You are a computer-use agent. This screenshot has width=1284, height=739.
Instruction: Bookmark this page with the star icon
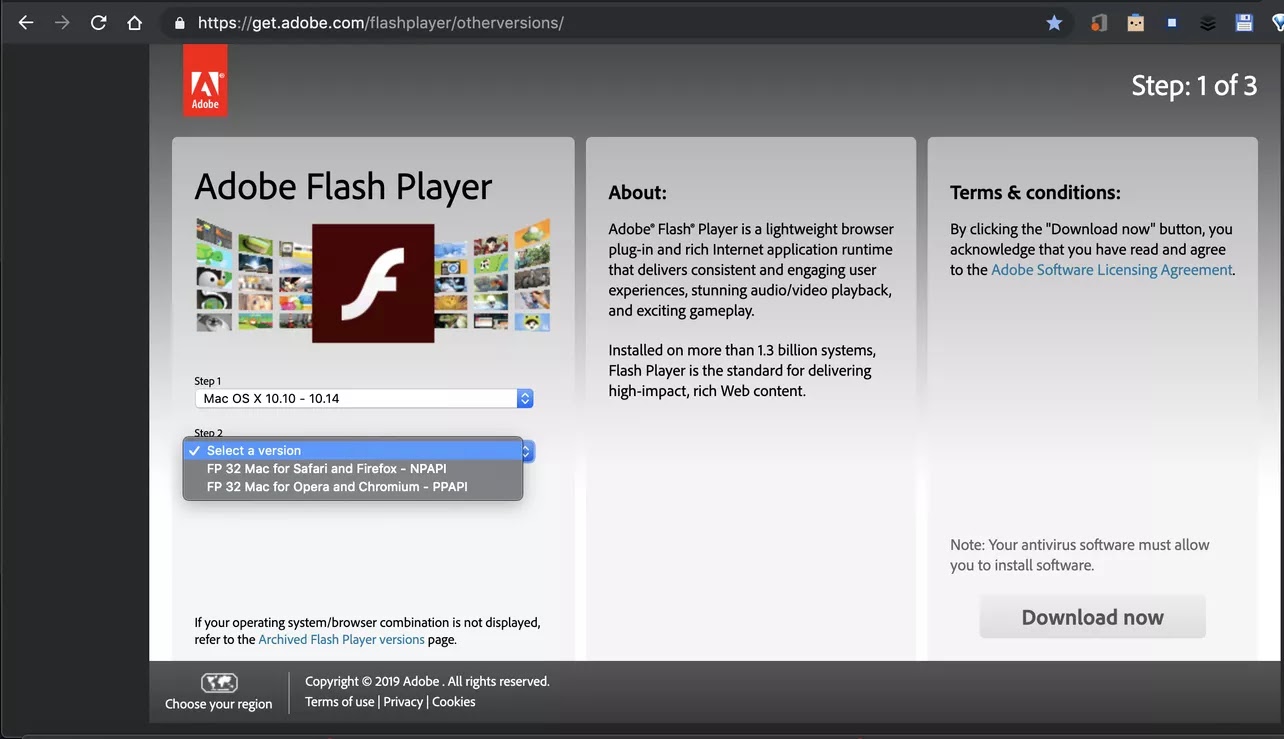(x=1054, y=22)
